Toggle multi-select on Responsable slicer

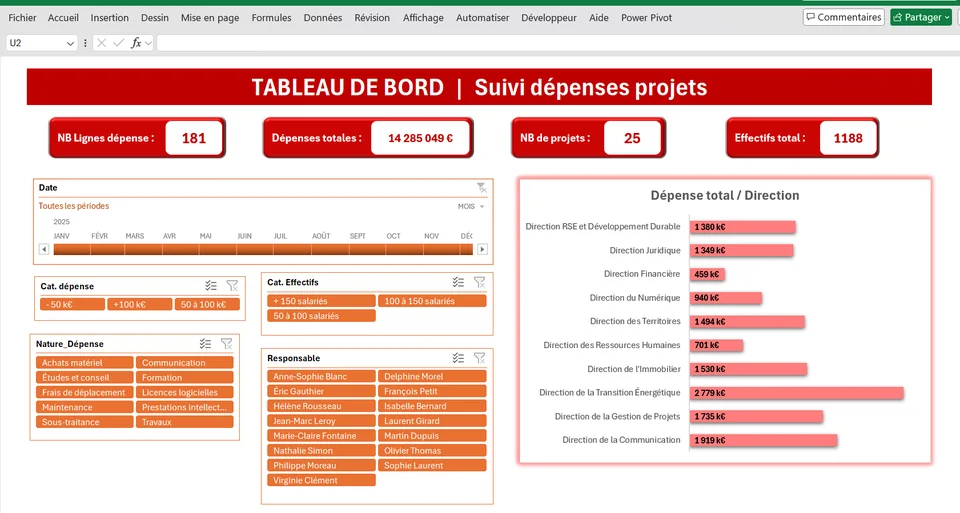pyautogui.click(x=459, y=358)
